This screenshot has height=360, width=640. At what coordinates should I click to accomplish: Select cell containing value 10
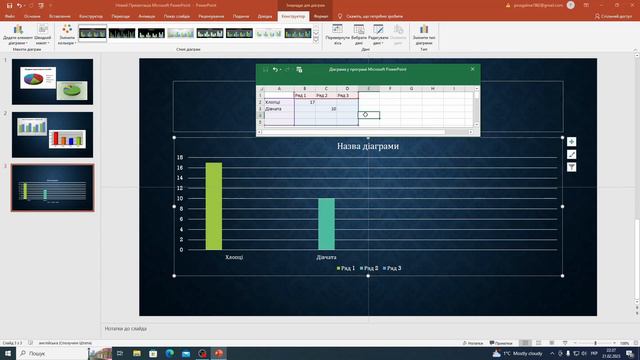click(326, 109)
